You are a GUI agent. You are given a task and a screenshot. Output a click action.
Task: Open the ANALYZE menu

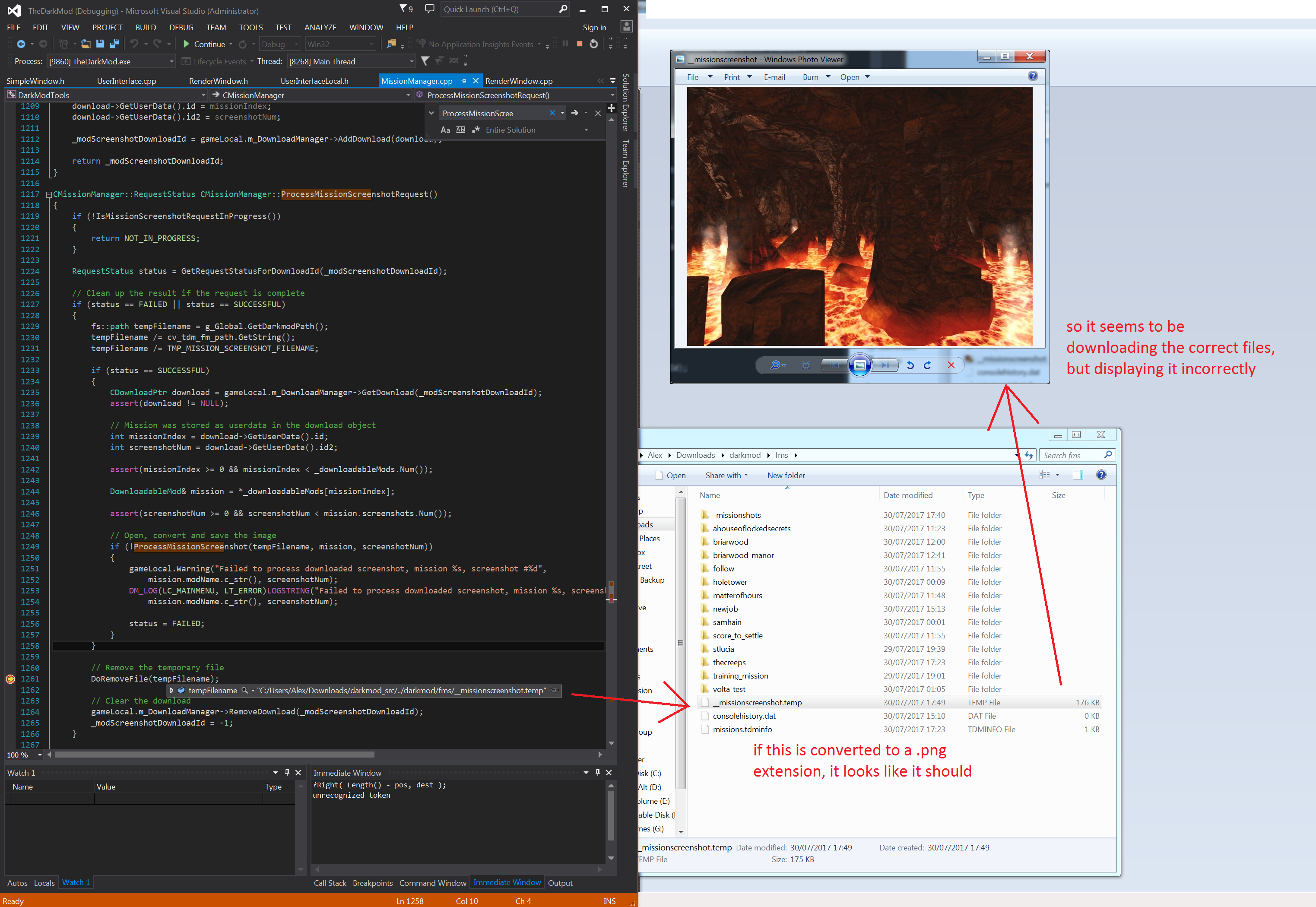[x=320, y=27]
